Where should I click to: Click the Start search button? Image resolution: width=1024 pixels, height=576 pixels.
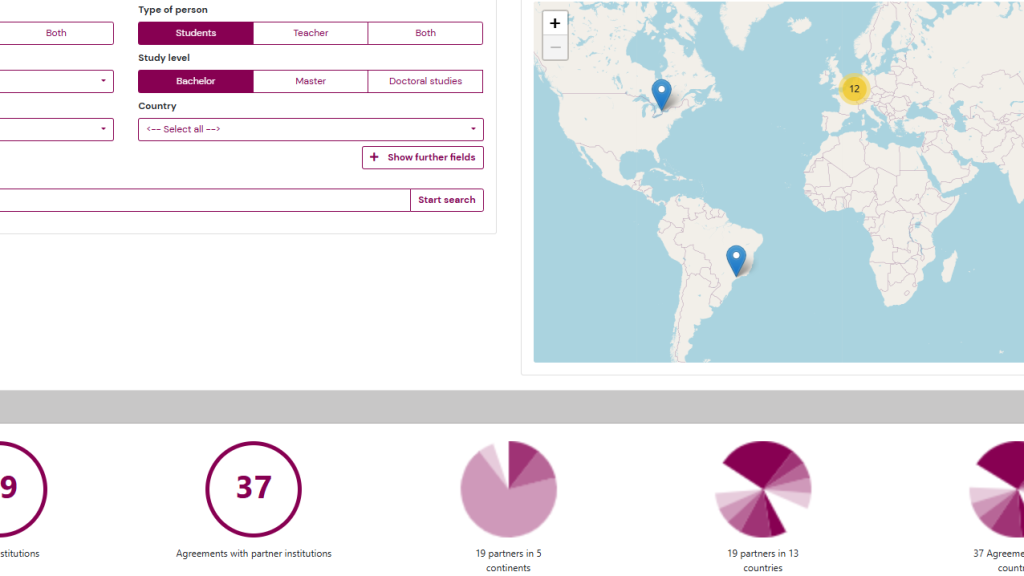tap(447, 200)
